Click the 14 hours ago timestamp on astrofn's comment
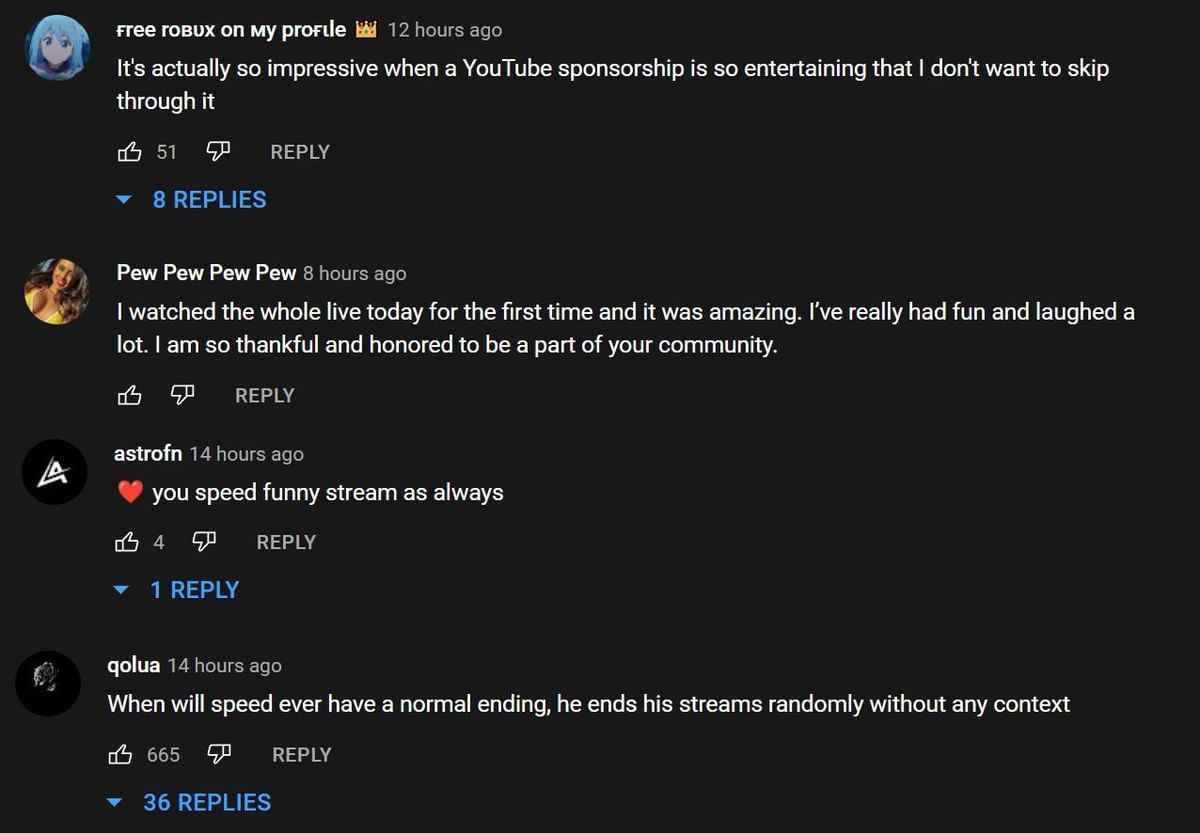The width and height of the screenshot is (1200, 833). (246, 454)
